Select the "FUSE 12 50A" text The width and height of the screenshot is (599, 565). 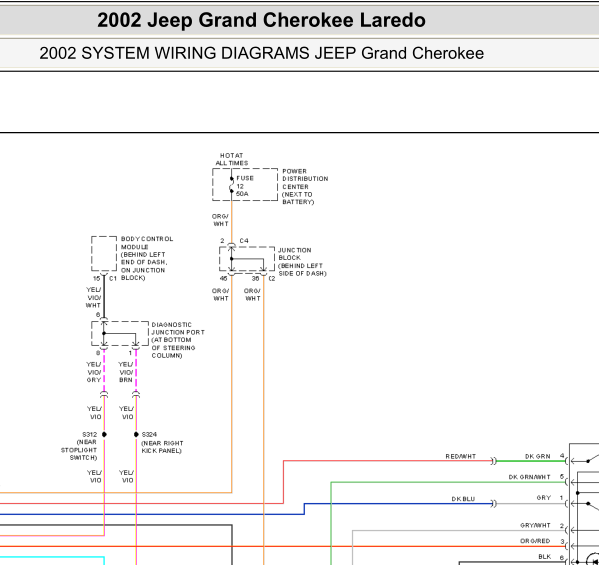coord(244,186)
